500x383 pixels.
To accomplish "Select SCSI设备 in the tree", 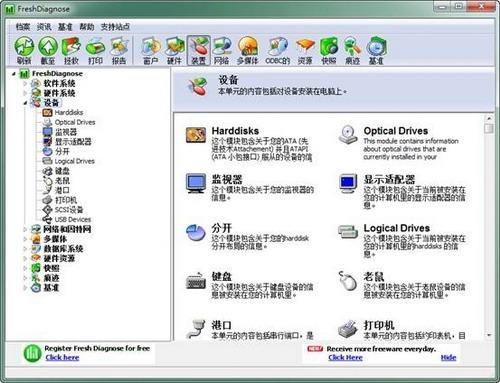I will [69, 210].
